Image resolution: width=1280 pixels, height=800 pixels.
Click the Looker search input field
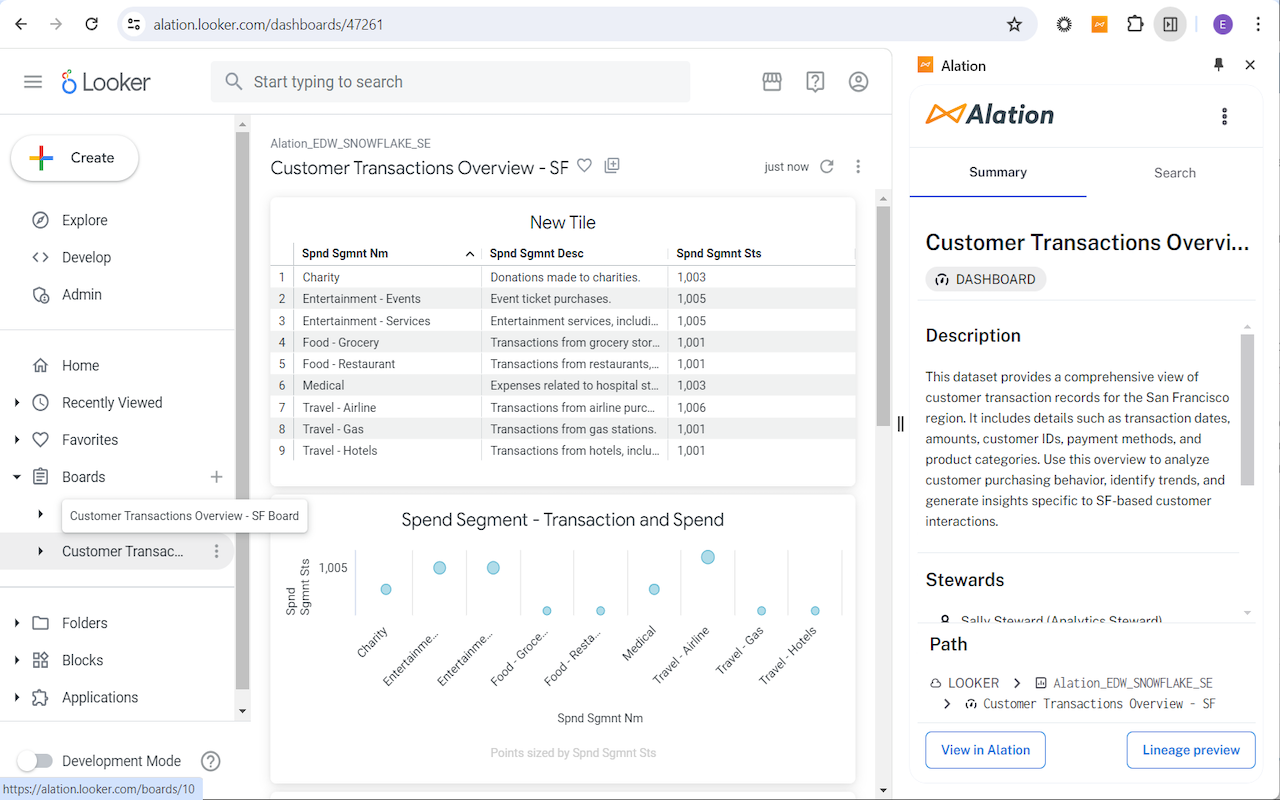(450, 82)
